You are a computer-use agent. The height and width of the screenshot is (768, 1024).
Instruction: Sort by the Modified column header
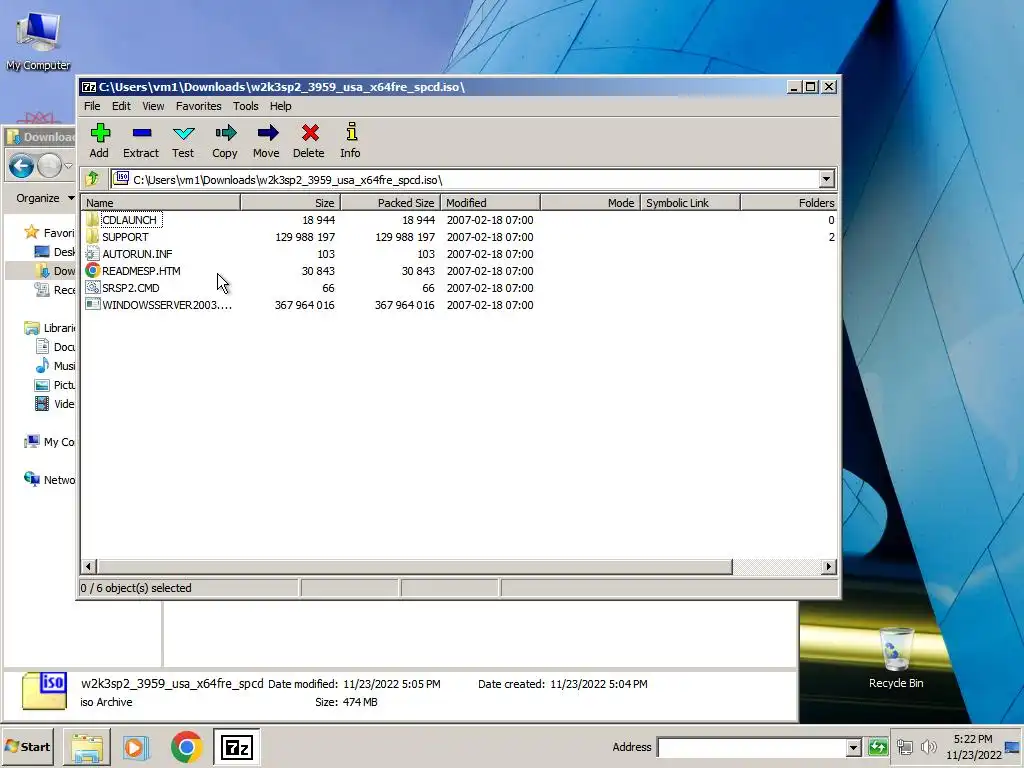490,202
